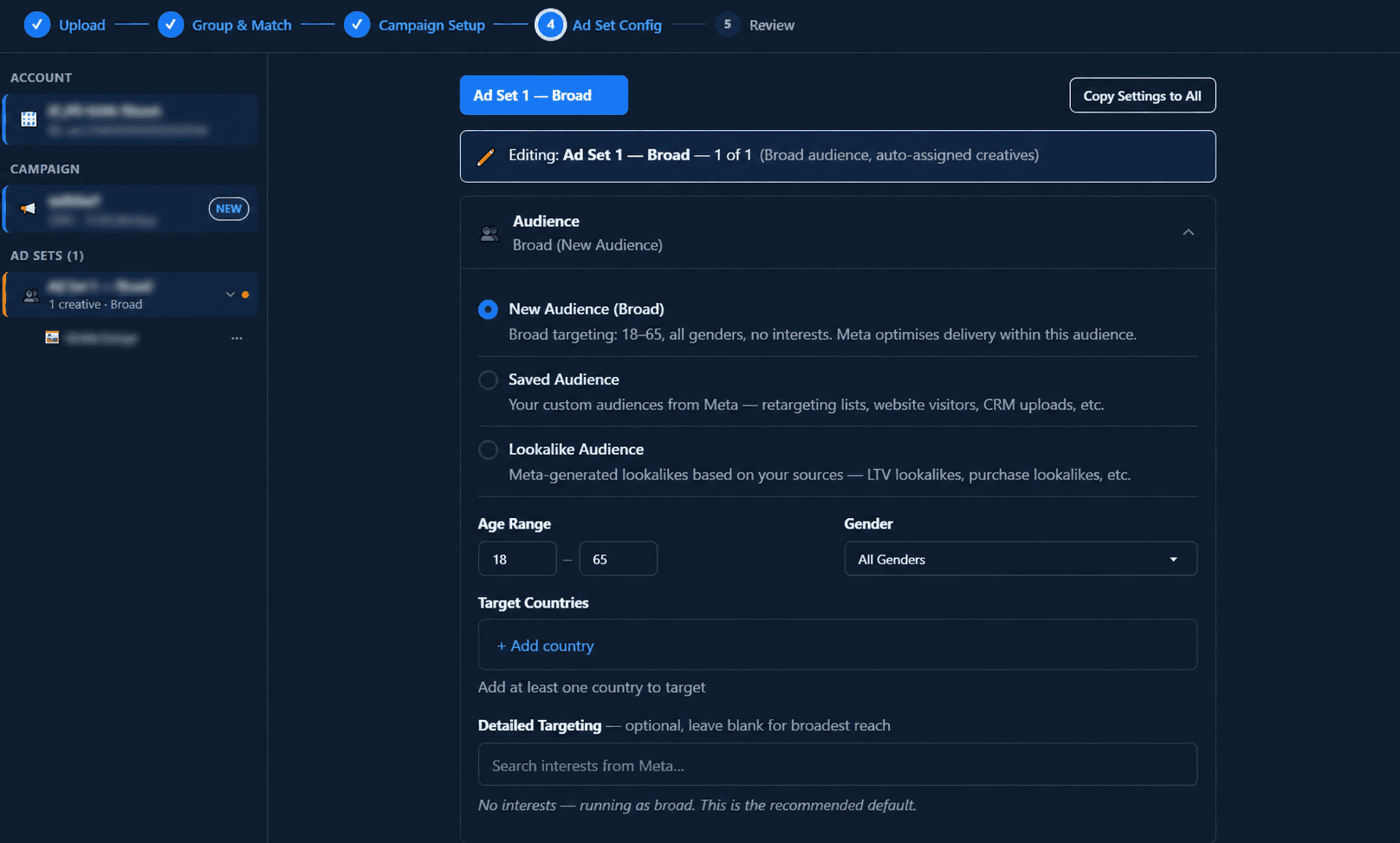Image resolution: width=1400 pixels, height=843 pixels.
Task: Click the 'No interests — running as broad' note
Action: [x=697, y=805]
